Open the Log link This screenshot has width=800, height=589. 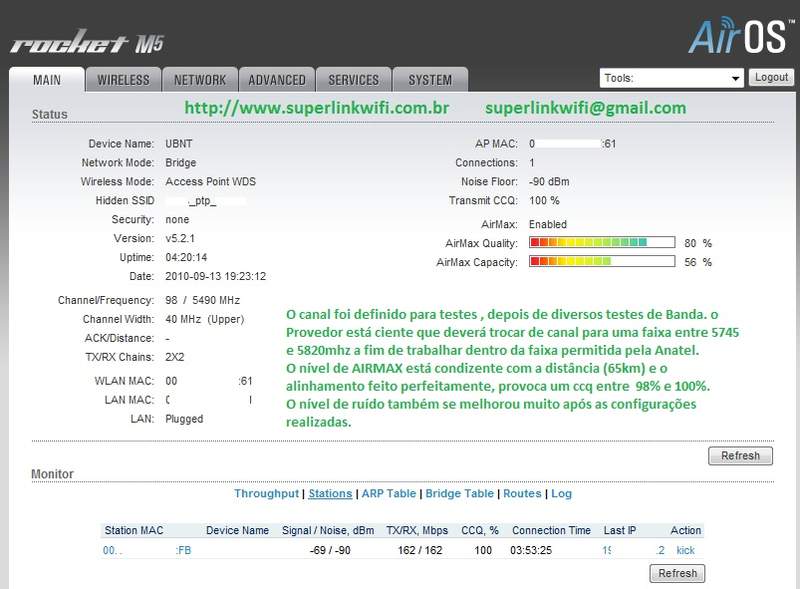point(561,494)
